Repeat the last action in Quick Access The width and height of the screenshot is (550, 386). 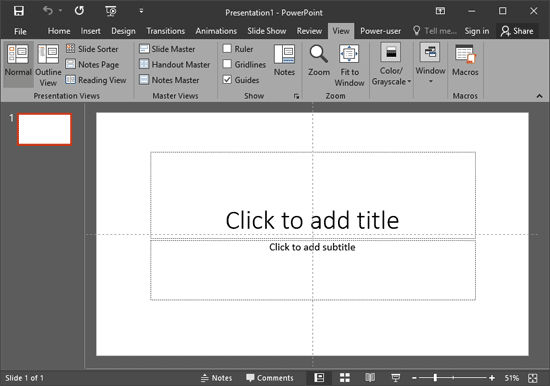(79, 11)
